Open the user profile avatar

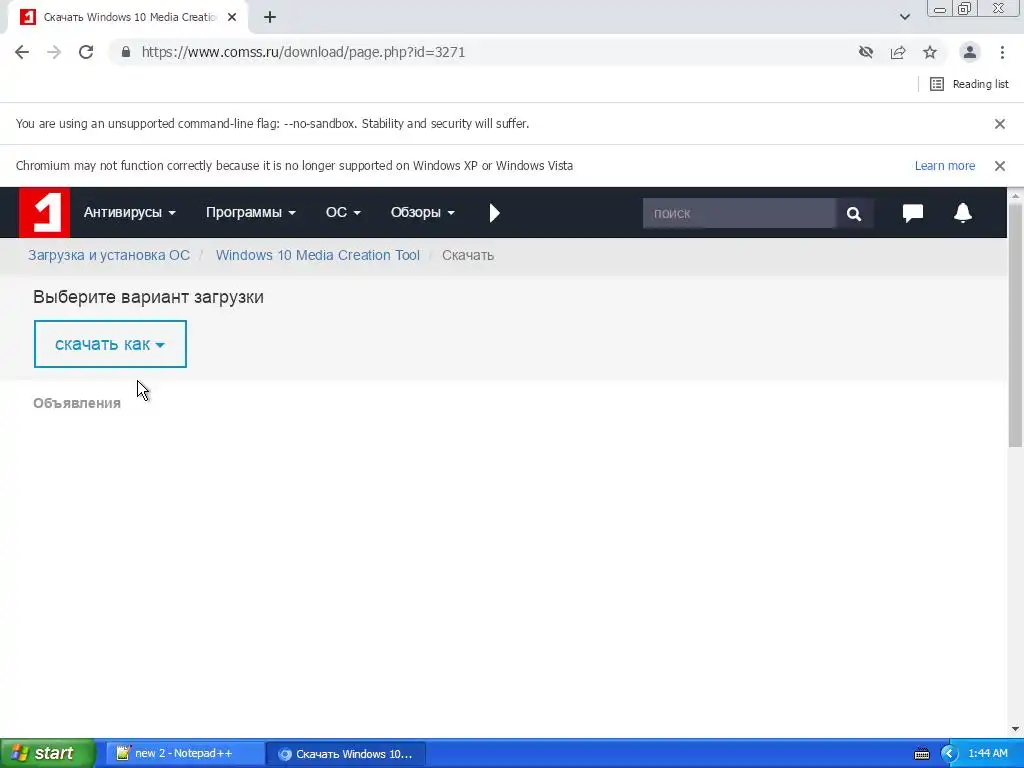[x=970, y=52]
